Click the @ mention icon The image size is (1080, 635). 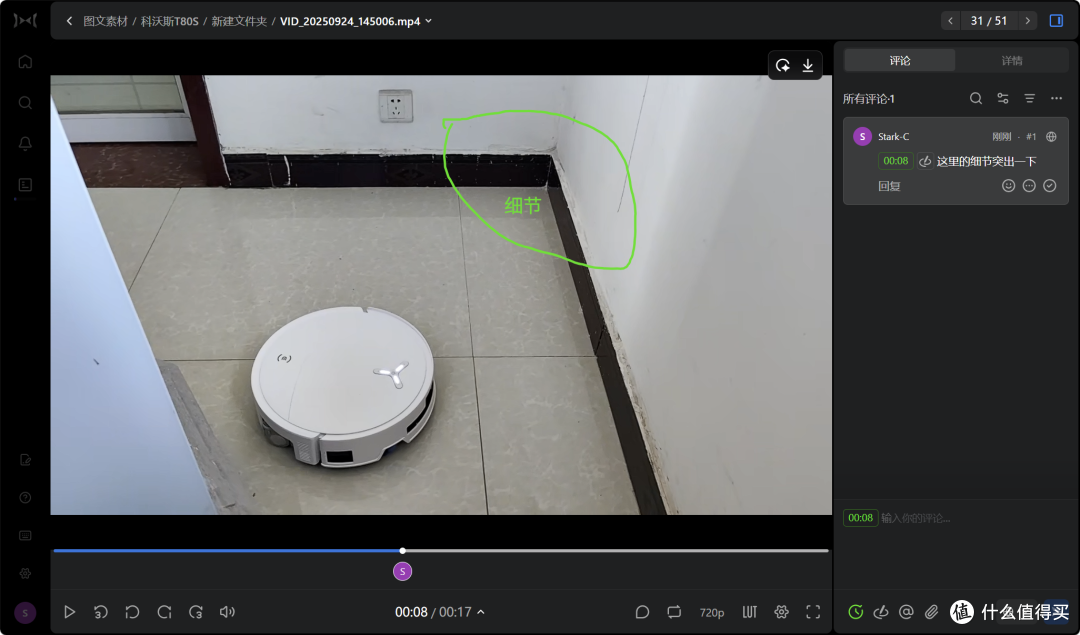[x=906, y=612]
